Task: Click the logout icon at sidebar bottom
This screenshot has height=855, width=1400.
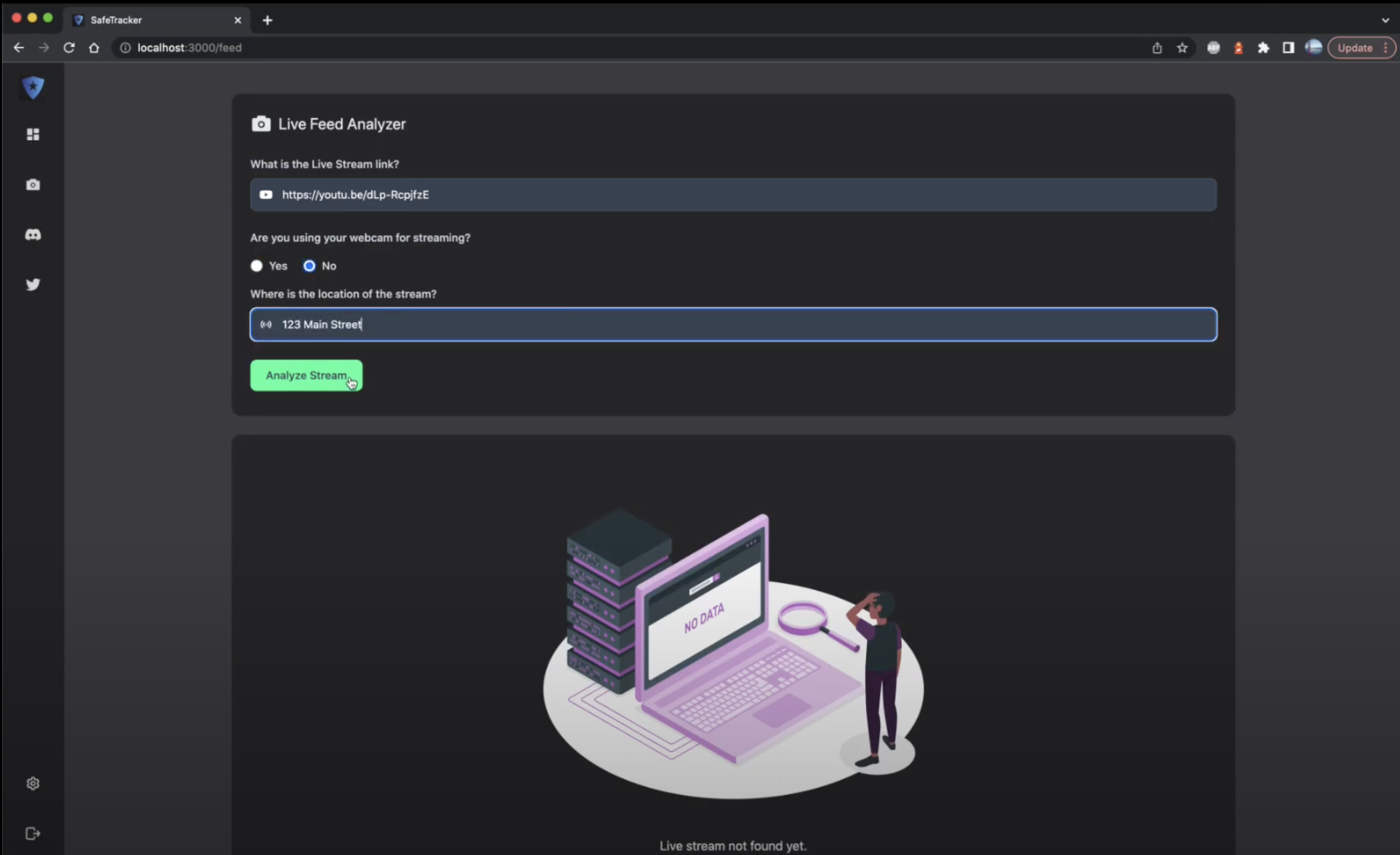Action: tap(33, 833)
